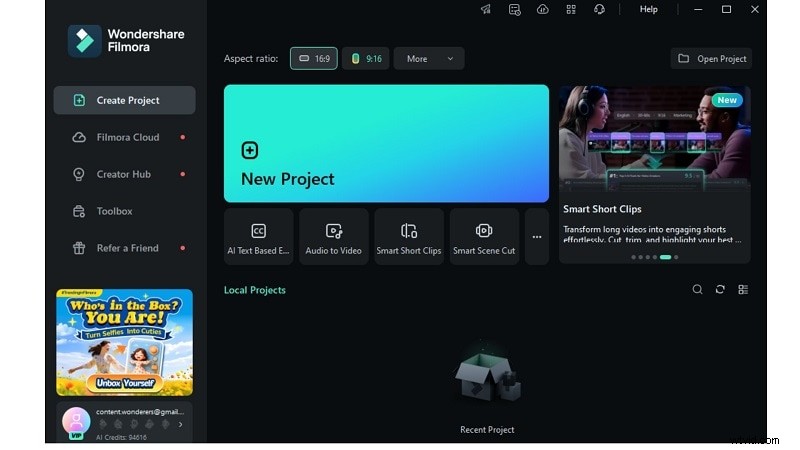Open the Smart Short Clips tool
800x450 pixels.
409,237
